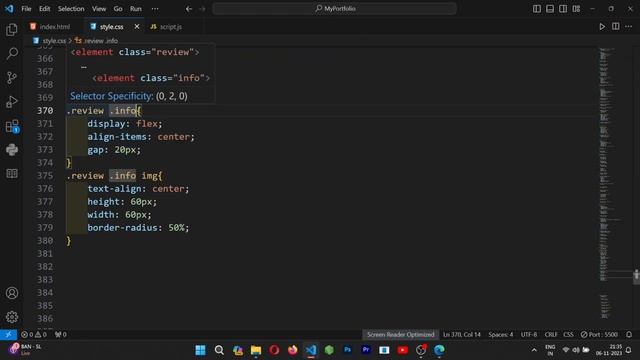The width and height of the screenshot is (640, 360).
Task: Open Opera browser from taskbar
Action: pos(274,350)
